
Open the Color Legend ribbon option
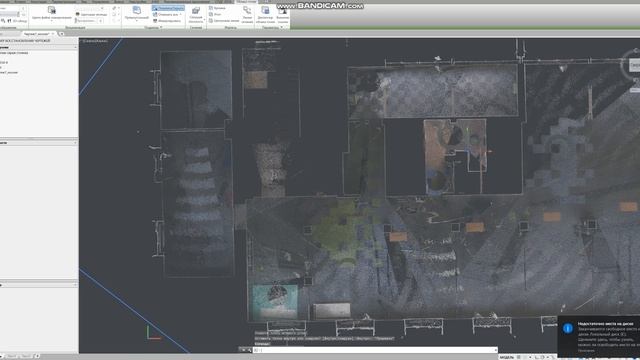click(x=91, y=14)
